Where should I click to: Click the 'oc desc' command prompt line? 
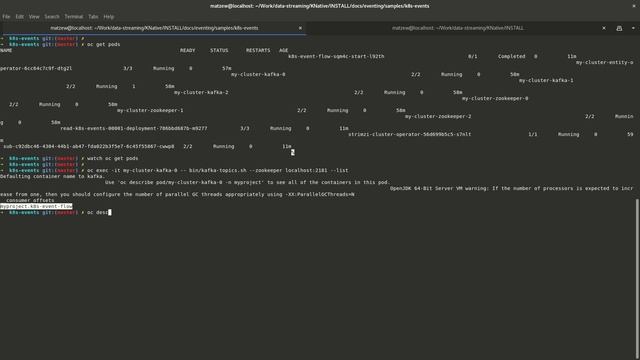pos(55,212)
